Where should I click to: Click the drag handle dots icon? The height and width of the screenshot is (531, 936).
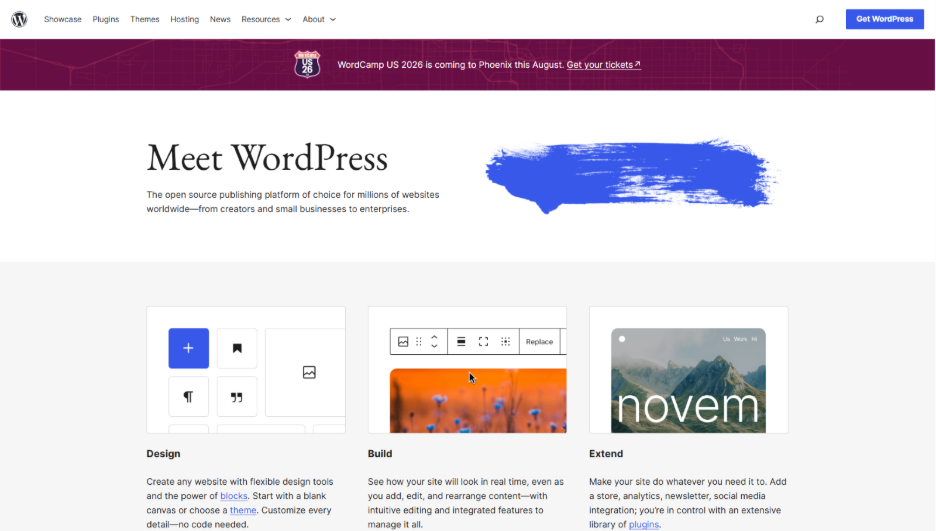[x=418, y=341]
